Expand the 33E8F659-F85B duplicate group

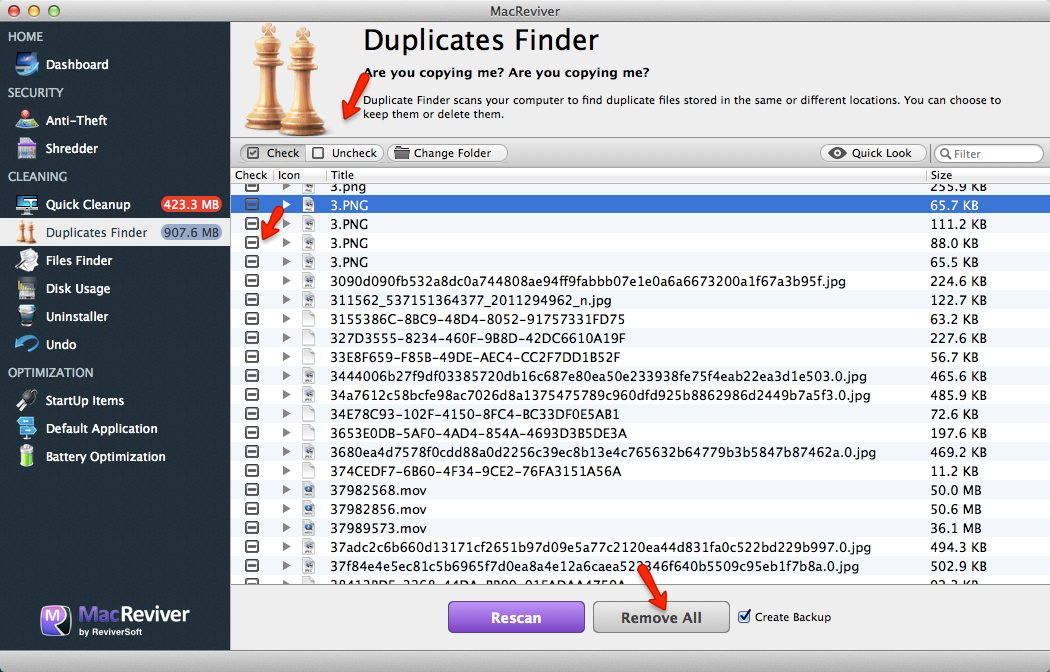pos(287,357)
